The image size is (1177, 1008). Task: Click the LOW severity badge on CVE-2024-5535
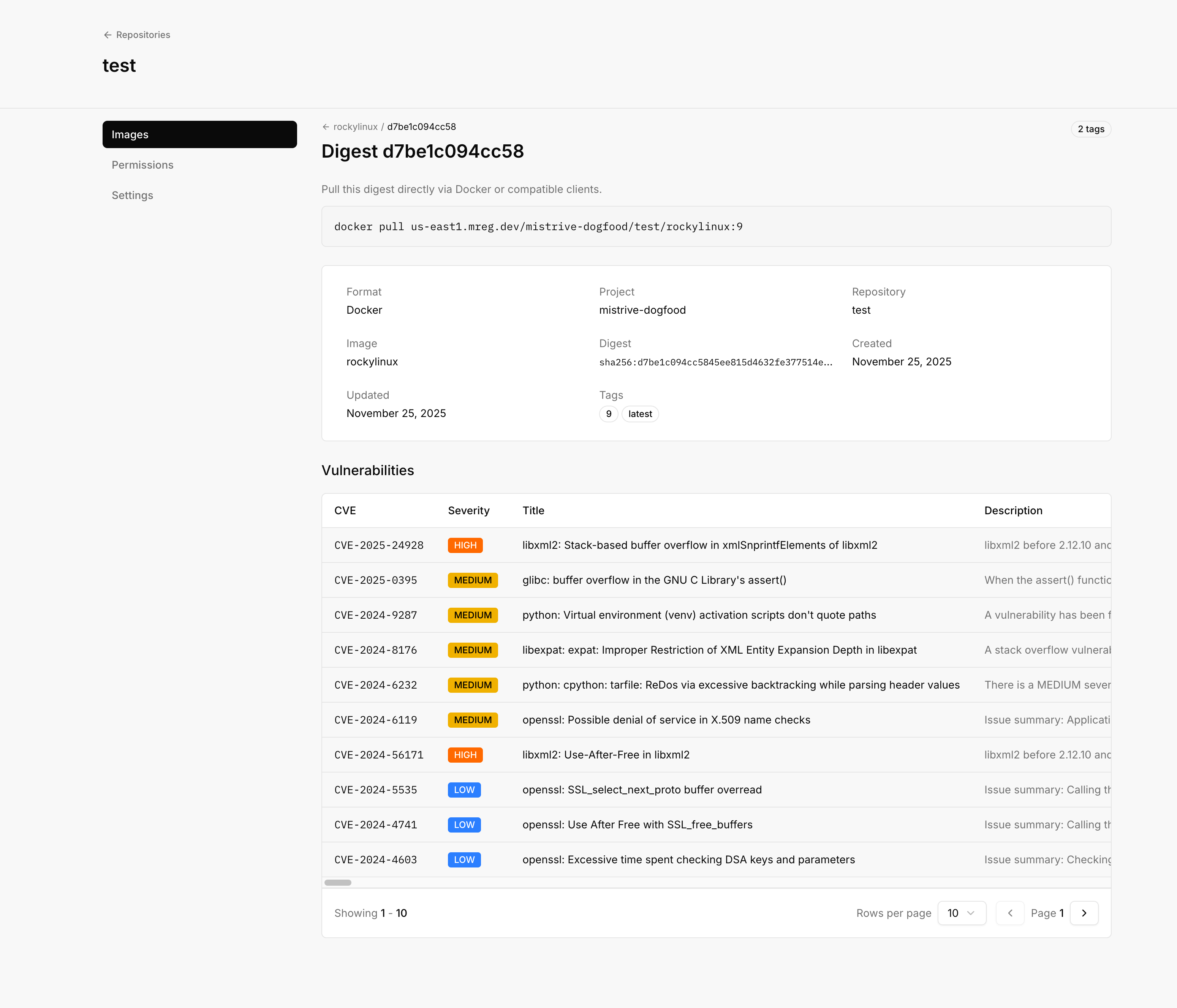coord(464,789)
